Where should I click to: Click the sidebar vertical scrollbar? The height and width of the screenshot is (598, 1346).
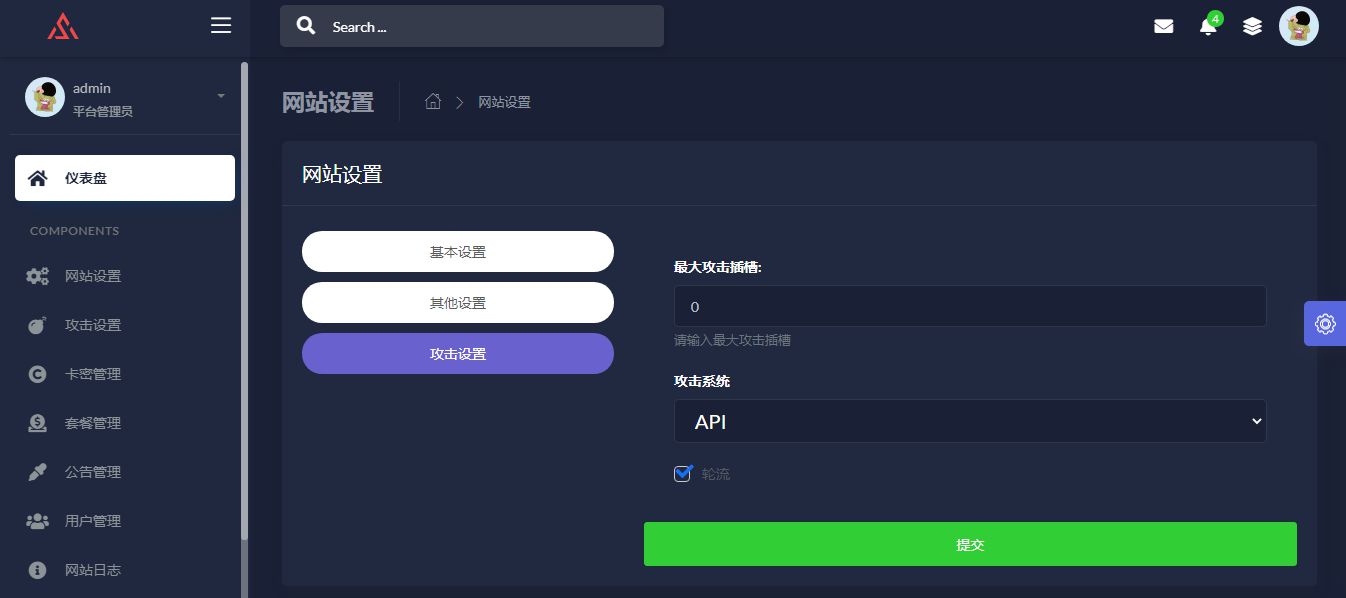(244, 300)
